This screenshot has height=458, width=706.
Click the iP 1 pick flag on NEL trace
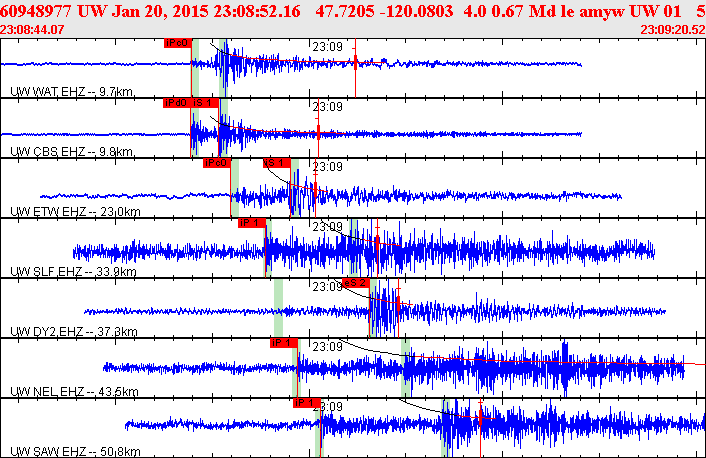284,343
